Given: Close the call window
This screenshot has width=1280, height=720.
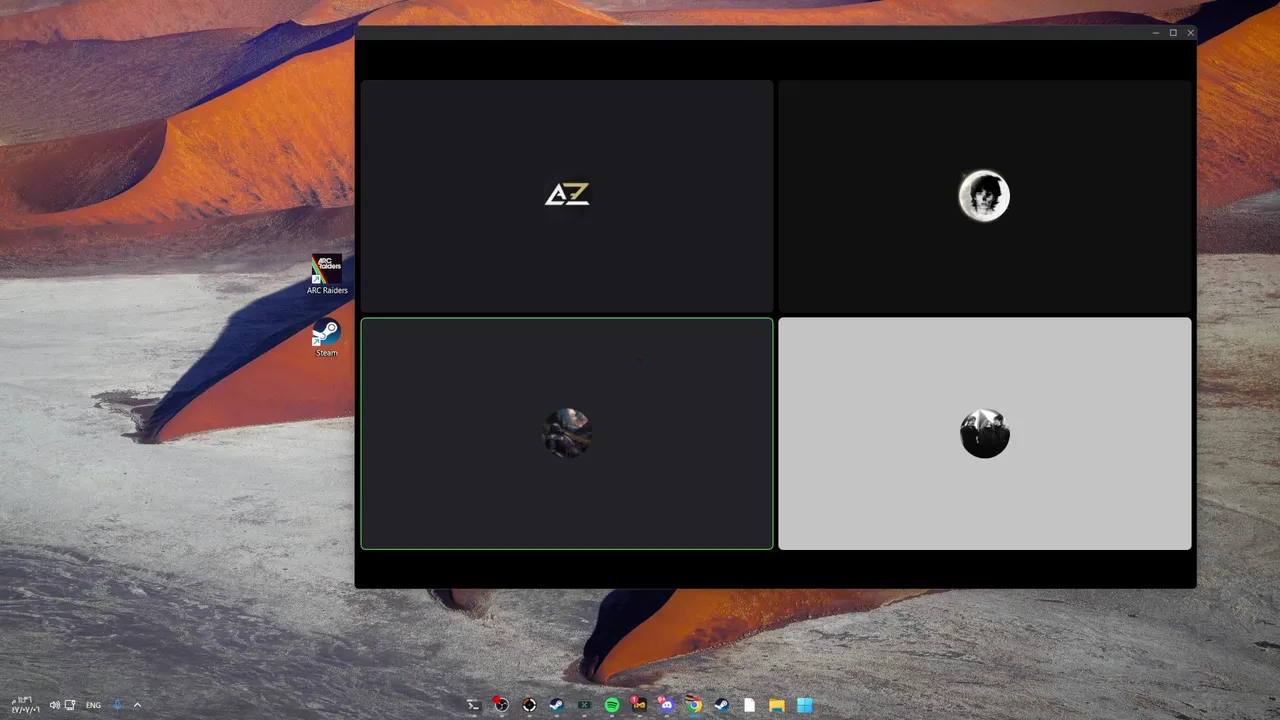Looking at the screenshot, I should coord(1190,33).
